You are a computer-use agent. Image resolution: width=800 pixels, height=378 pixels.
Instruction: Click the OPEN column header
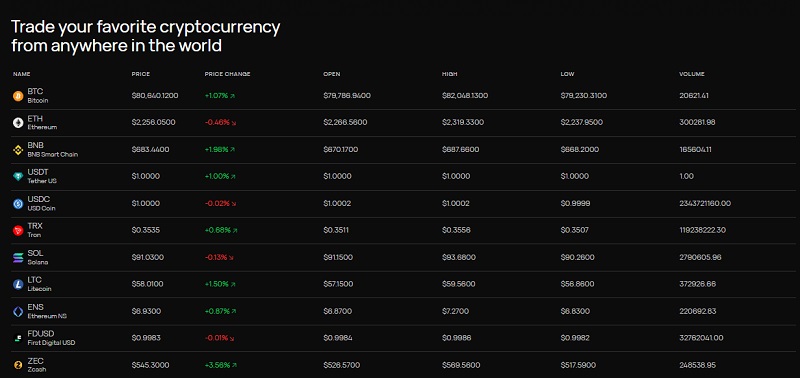pos(332,74)
